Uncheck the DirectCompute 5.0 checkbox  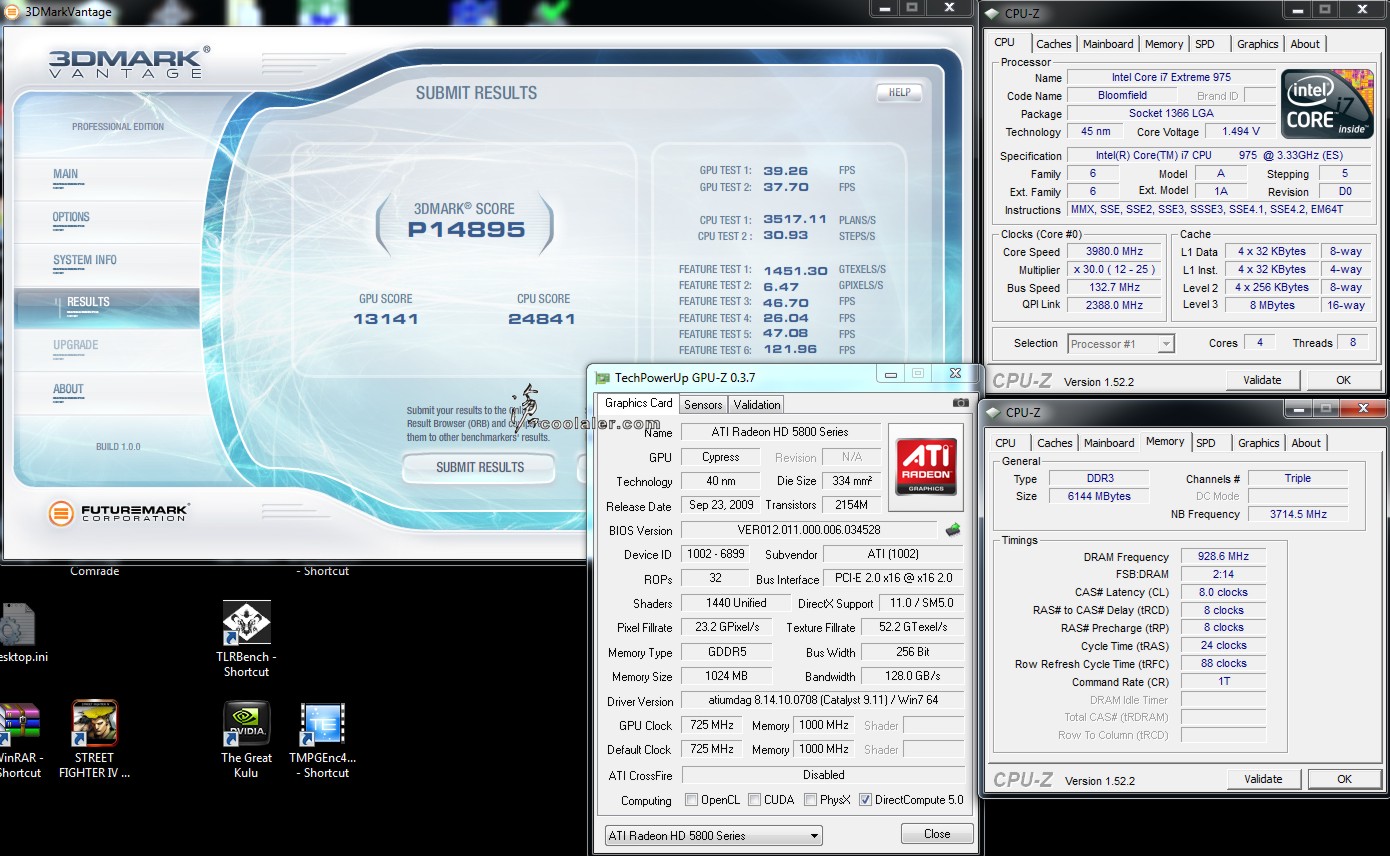coord(865,800)
